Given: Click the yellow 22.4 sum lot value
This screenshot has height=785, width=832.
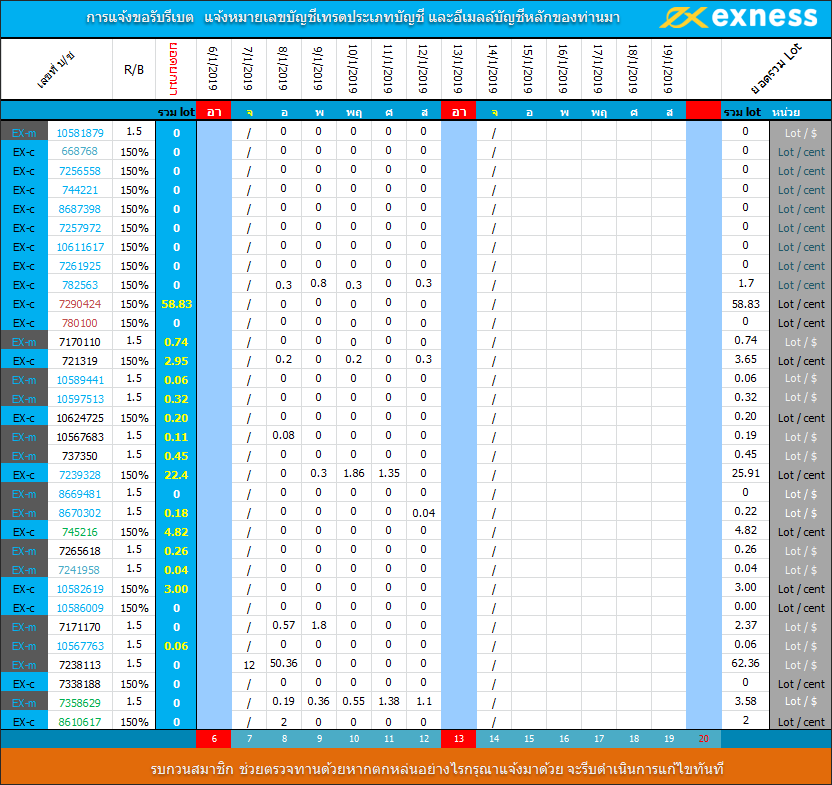Looking at the screenshot, I should click(x=176, y=475).
